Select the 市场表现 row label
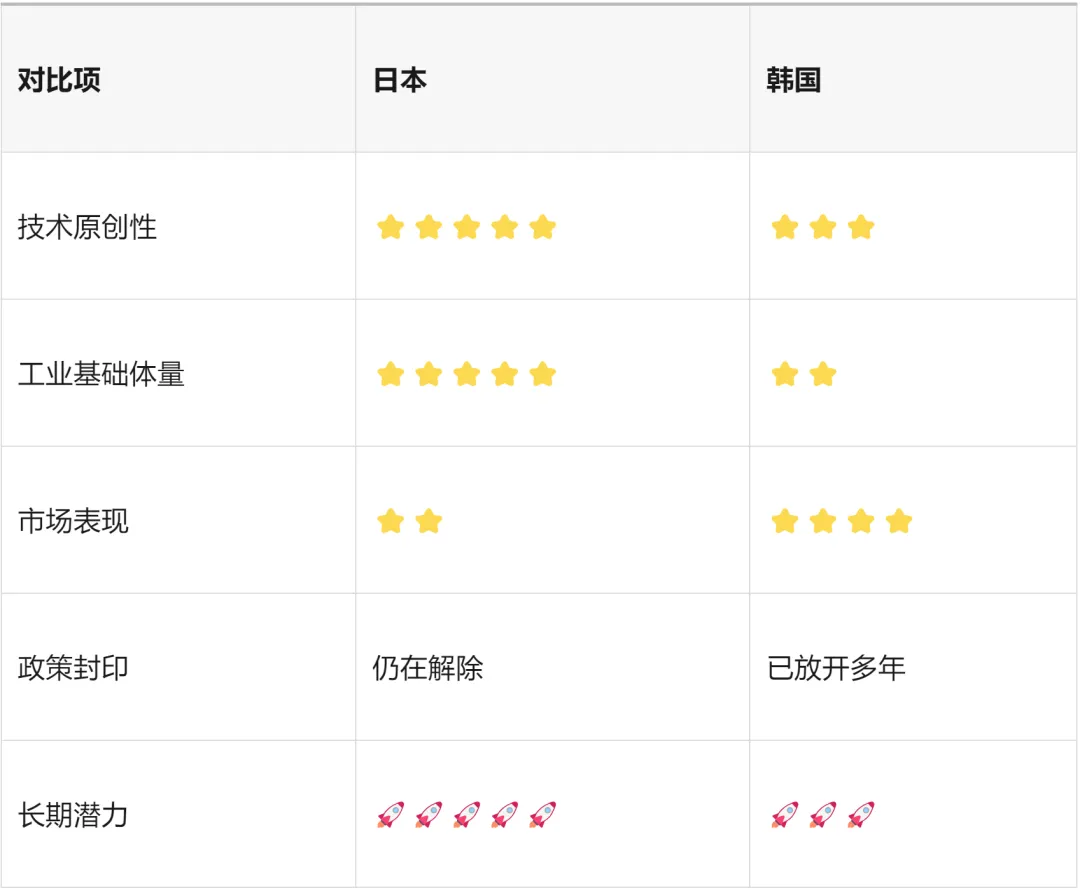The width and height of the screenshot is (1080, 895). point(73,522)
